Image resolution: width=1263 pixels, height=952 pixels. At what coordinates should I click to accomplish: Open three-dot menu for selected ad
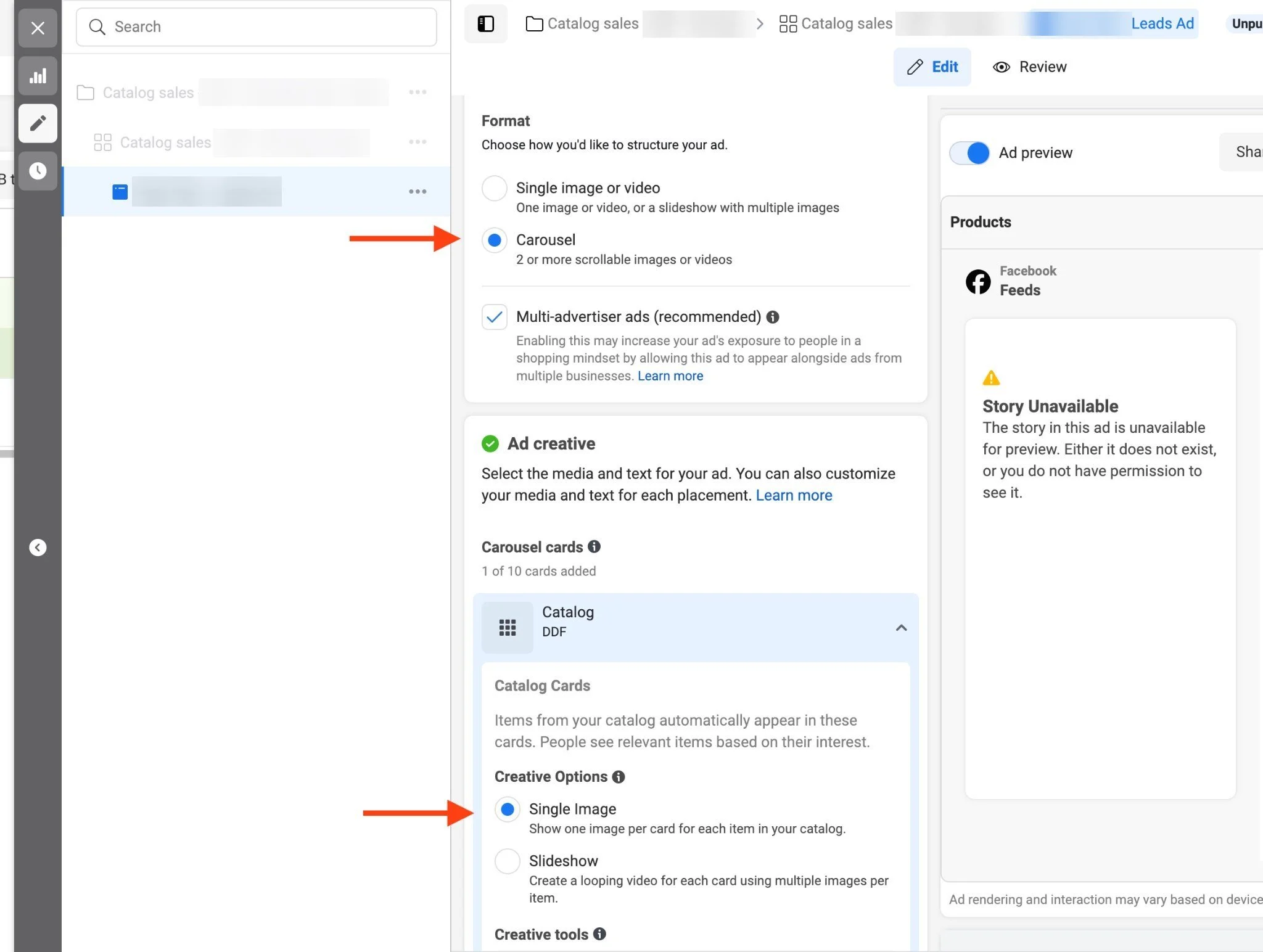pyautogui.click(x=418, y=192)
